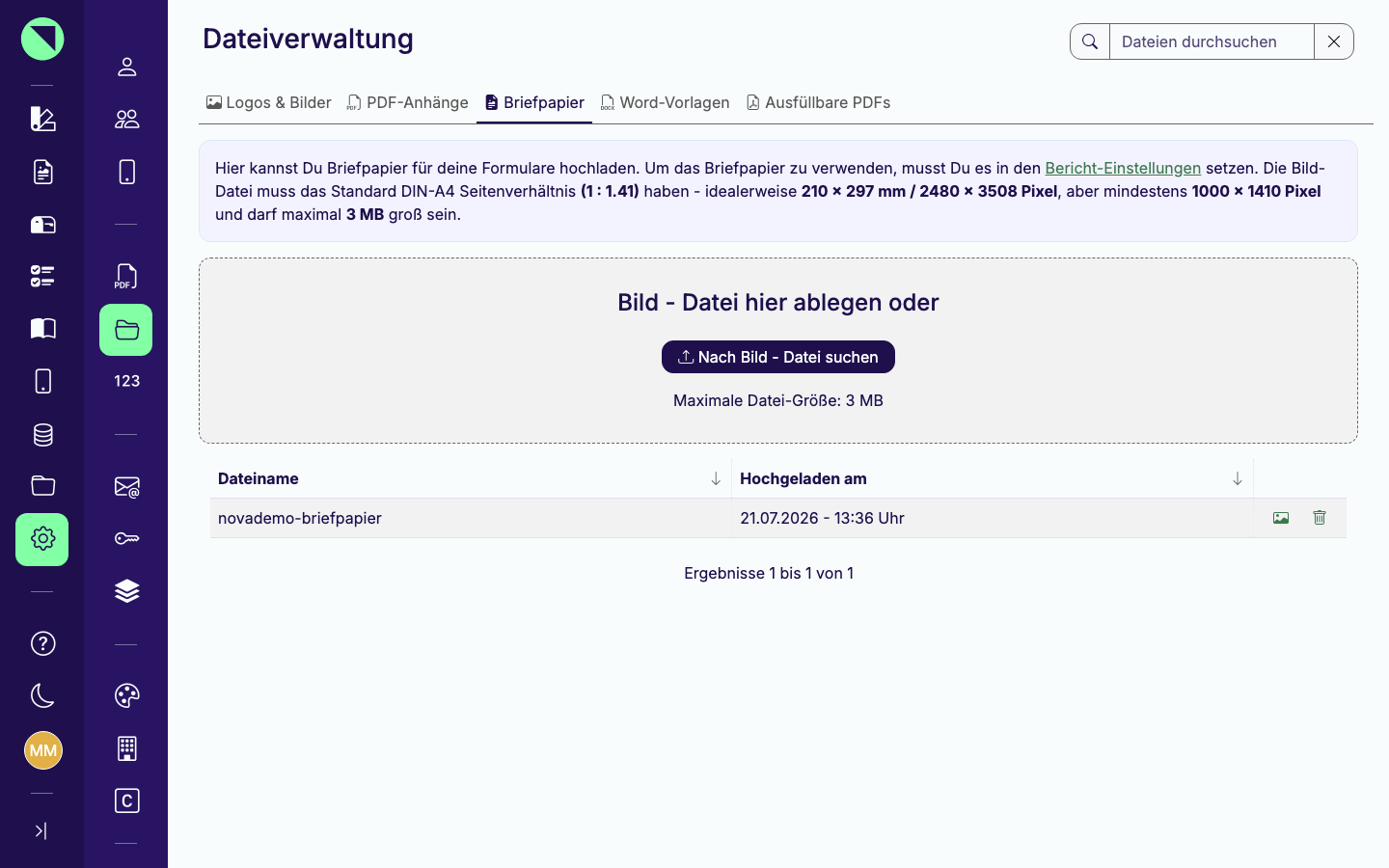Viewport: 1389px width, 868px height.
Task: Open the envelope with @ icon
Action: pyautogui.click(x=126, y=487)
